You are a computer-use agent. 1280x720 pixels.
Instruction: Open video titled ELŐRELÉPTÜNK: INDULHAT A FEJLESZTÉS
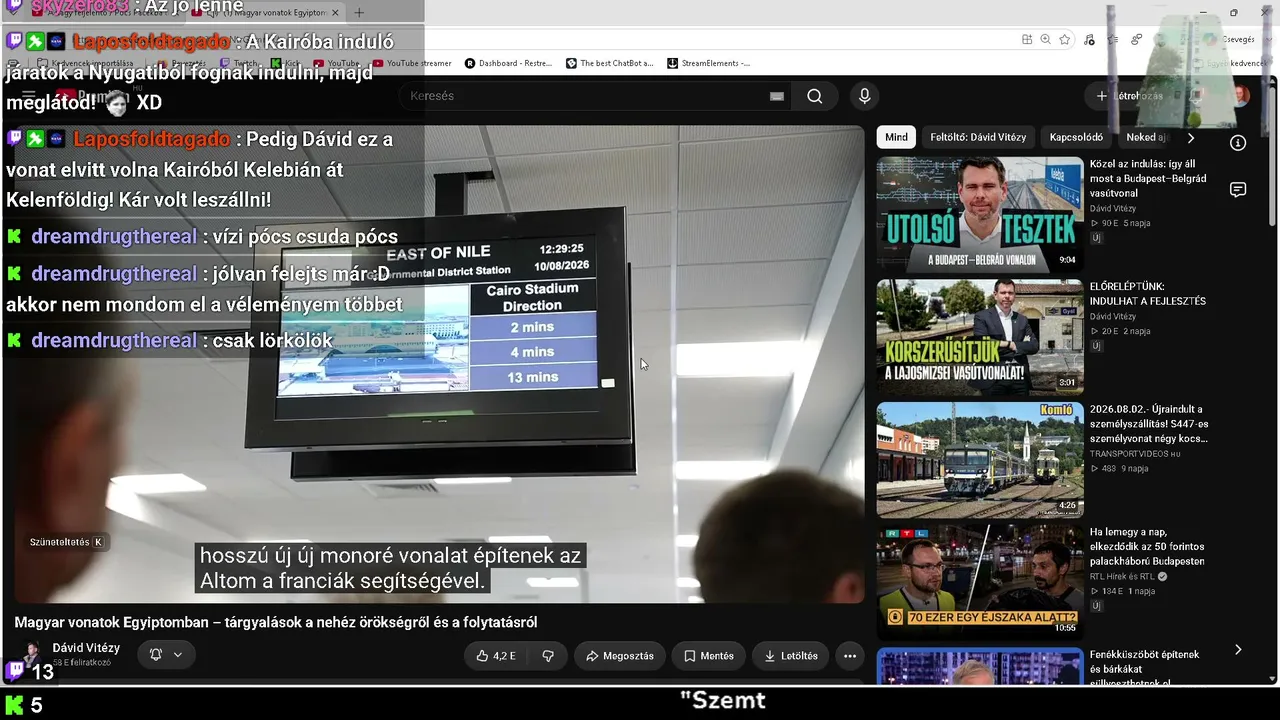pyautogui.click(x=1148, y=294)
